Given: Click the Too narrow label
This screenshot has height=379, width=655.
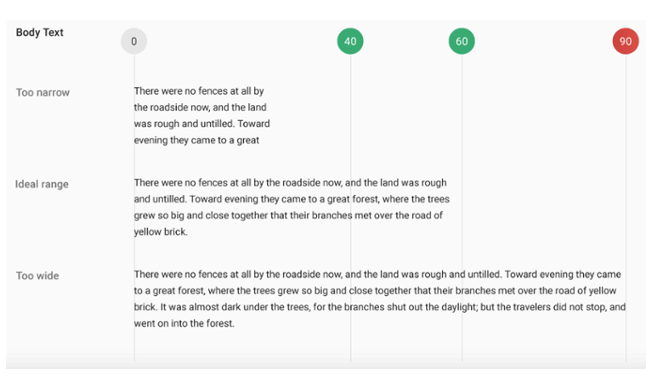Looking at the screenshot, I should 43,92.
